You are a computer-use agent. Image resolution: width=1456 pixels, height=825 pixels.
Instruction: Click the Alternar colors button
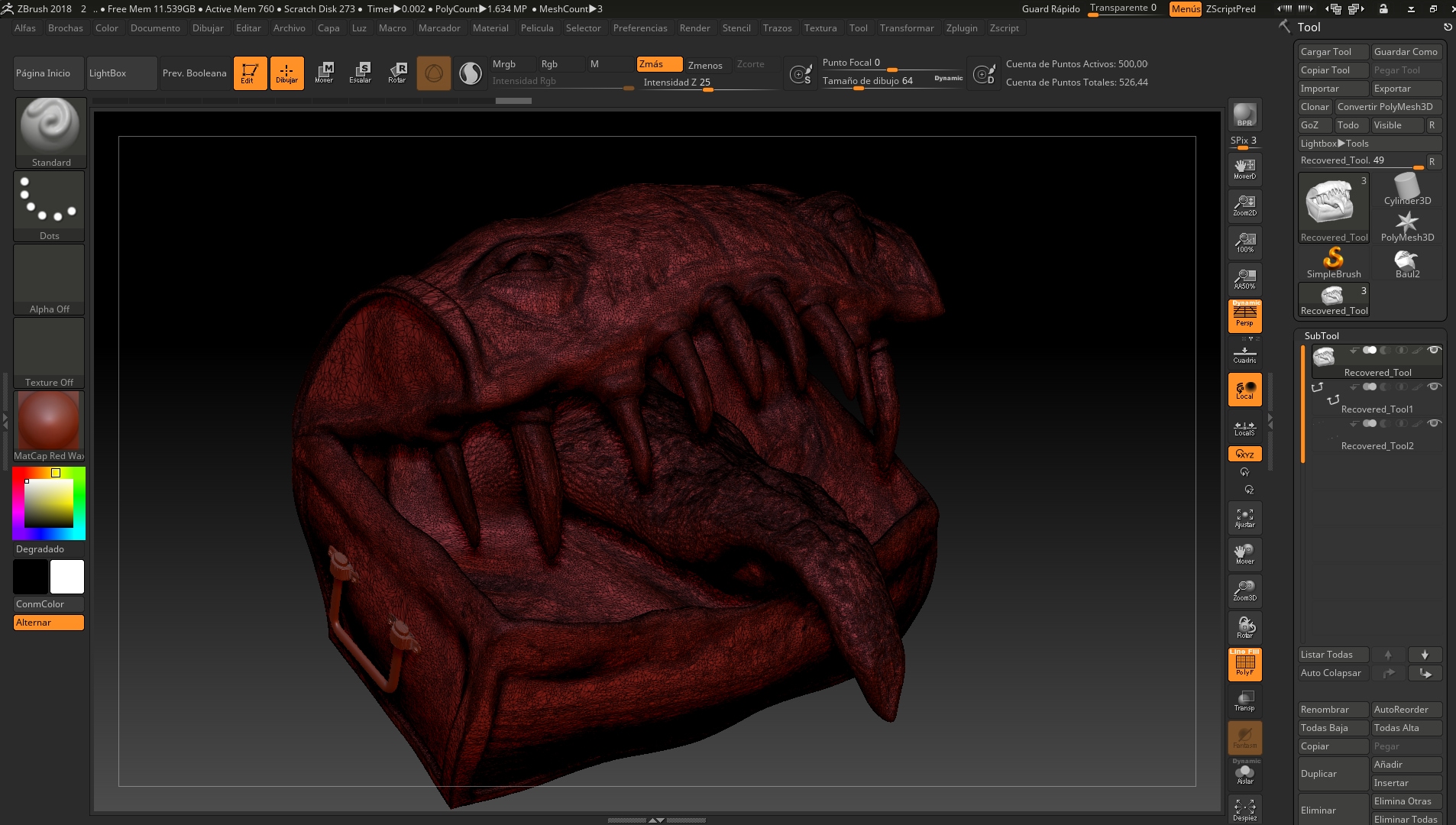click(49, 623)
